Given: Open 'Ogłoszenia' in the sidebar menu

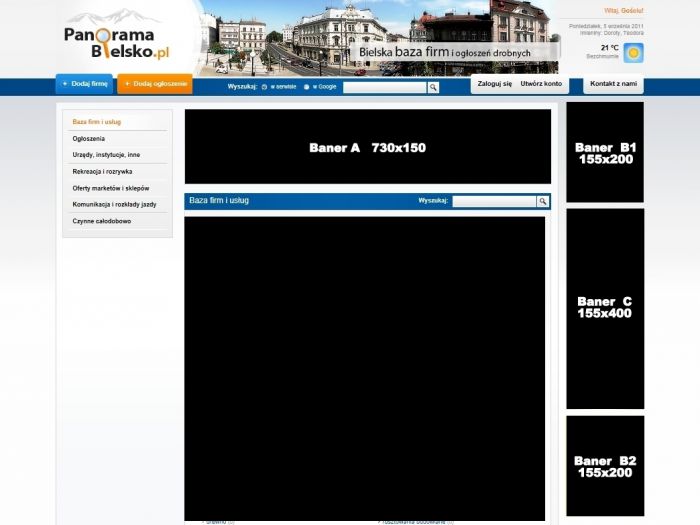Looking at the screenshot, I should (x=89, y=138).
